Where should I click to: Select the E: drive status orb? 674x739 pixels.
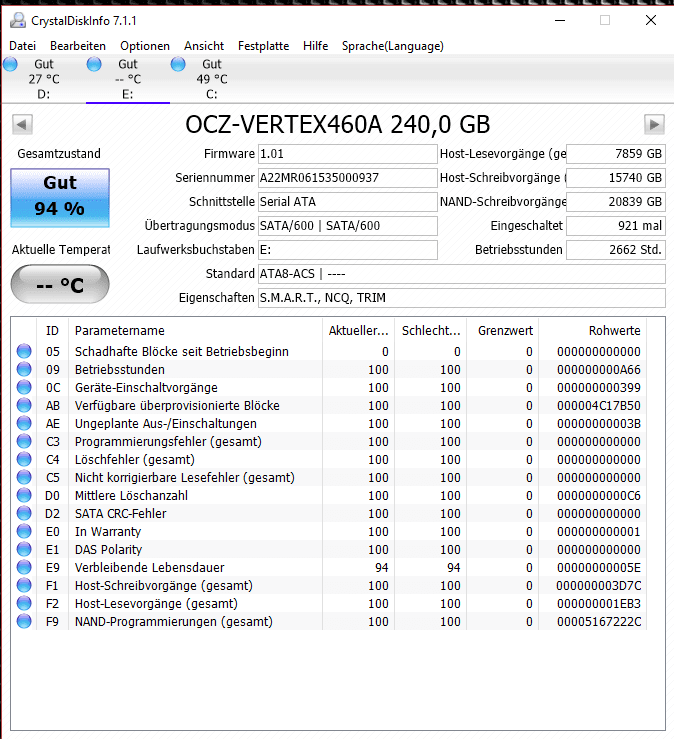click(94, 64)
